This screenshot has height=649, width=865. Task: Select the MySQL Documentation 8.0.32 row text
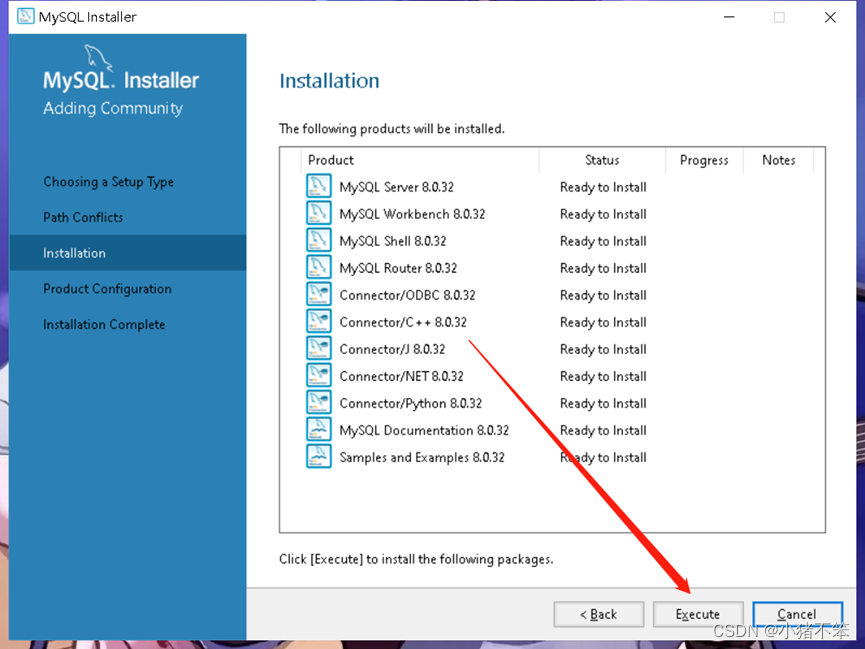(x=424, y=430)
